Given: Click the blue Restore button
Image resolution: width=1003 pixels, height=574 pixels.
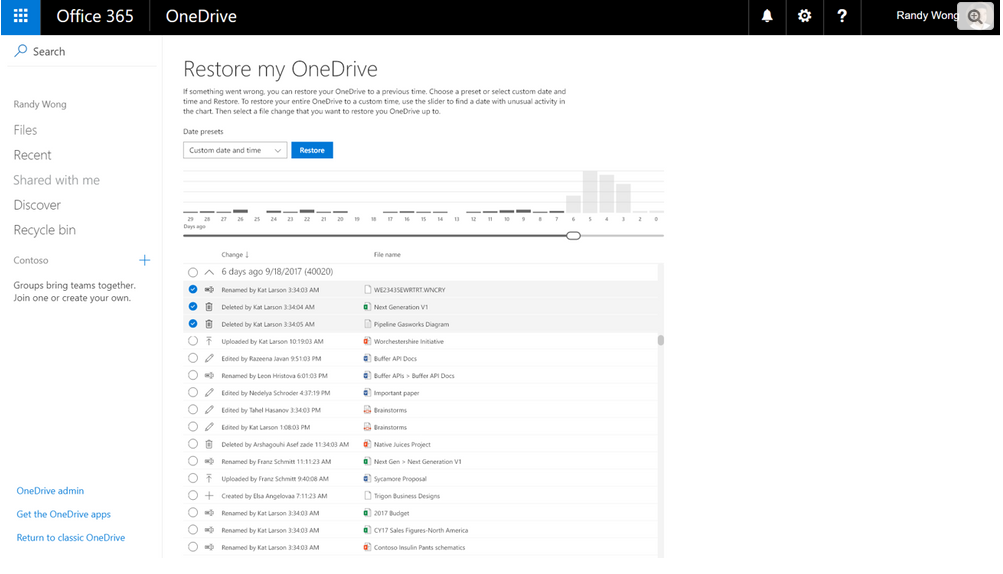Looking at the screenshot, I should [312, 150].
